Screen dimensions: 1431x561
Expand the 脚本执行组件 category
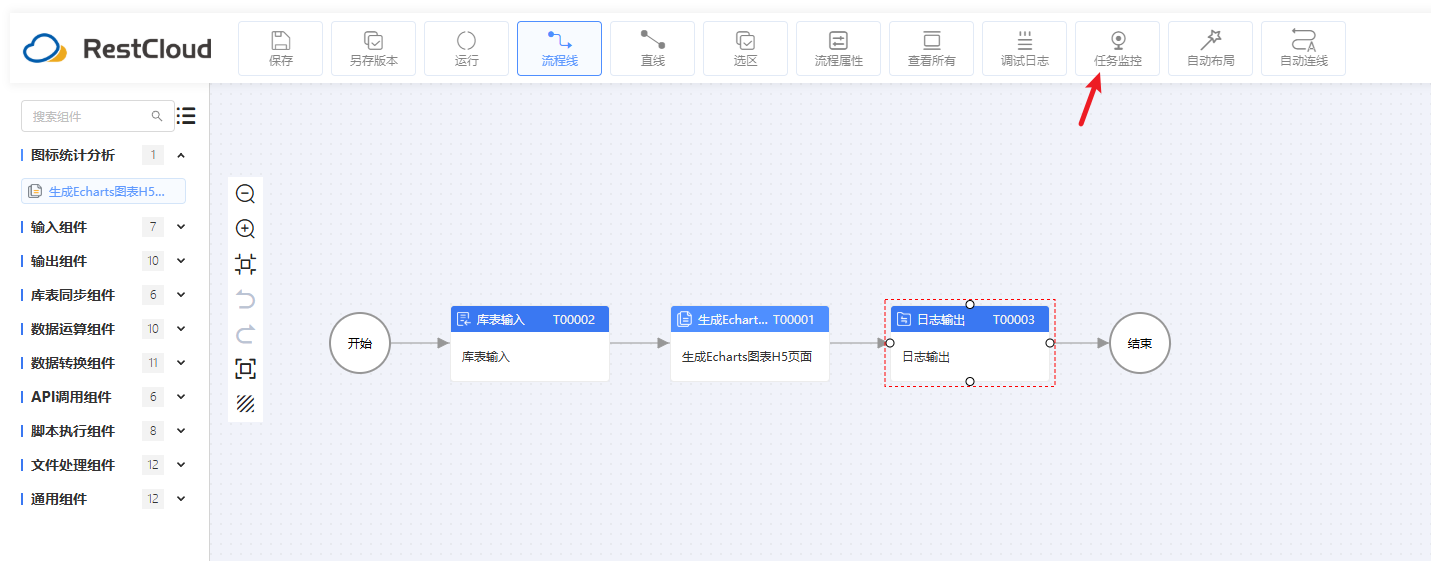click(x=181, y=431)
